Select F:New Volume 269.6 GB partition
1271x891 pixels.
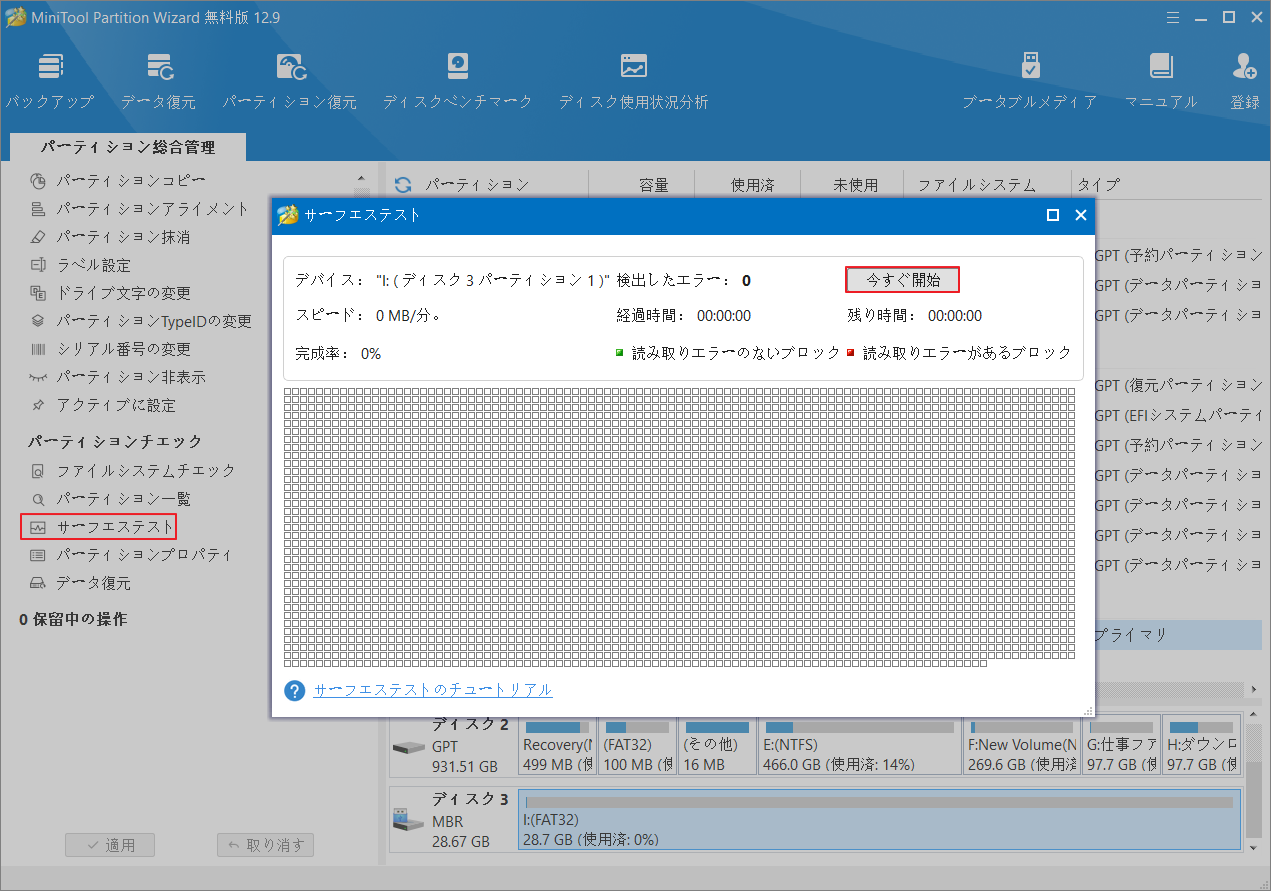point(1021,744)
